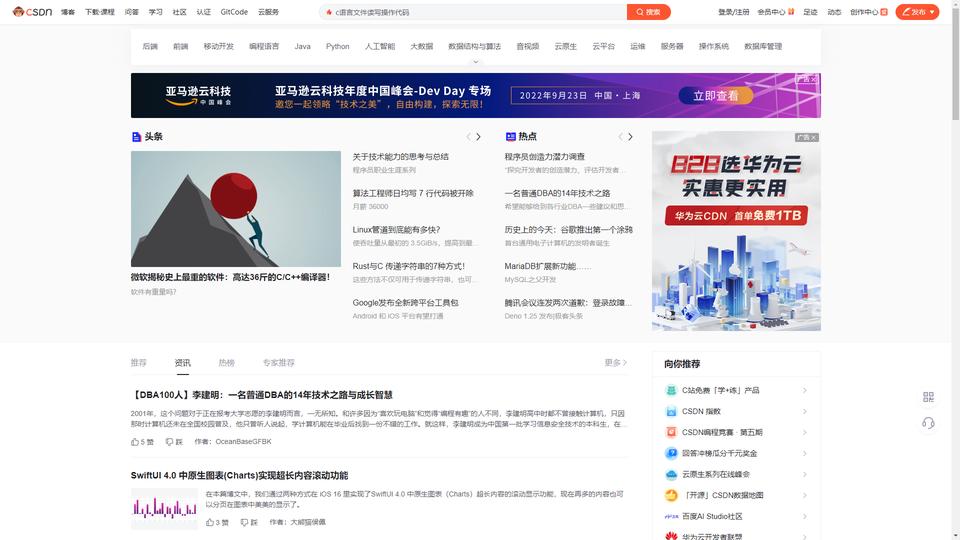
Task: Expand category list chevron below the nav
Action: coord(476,62)
